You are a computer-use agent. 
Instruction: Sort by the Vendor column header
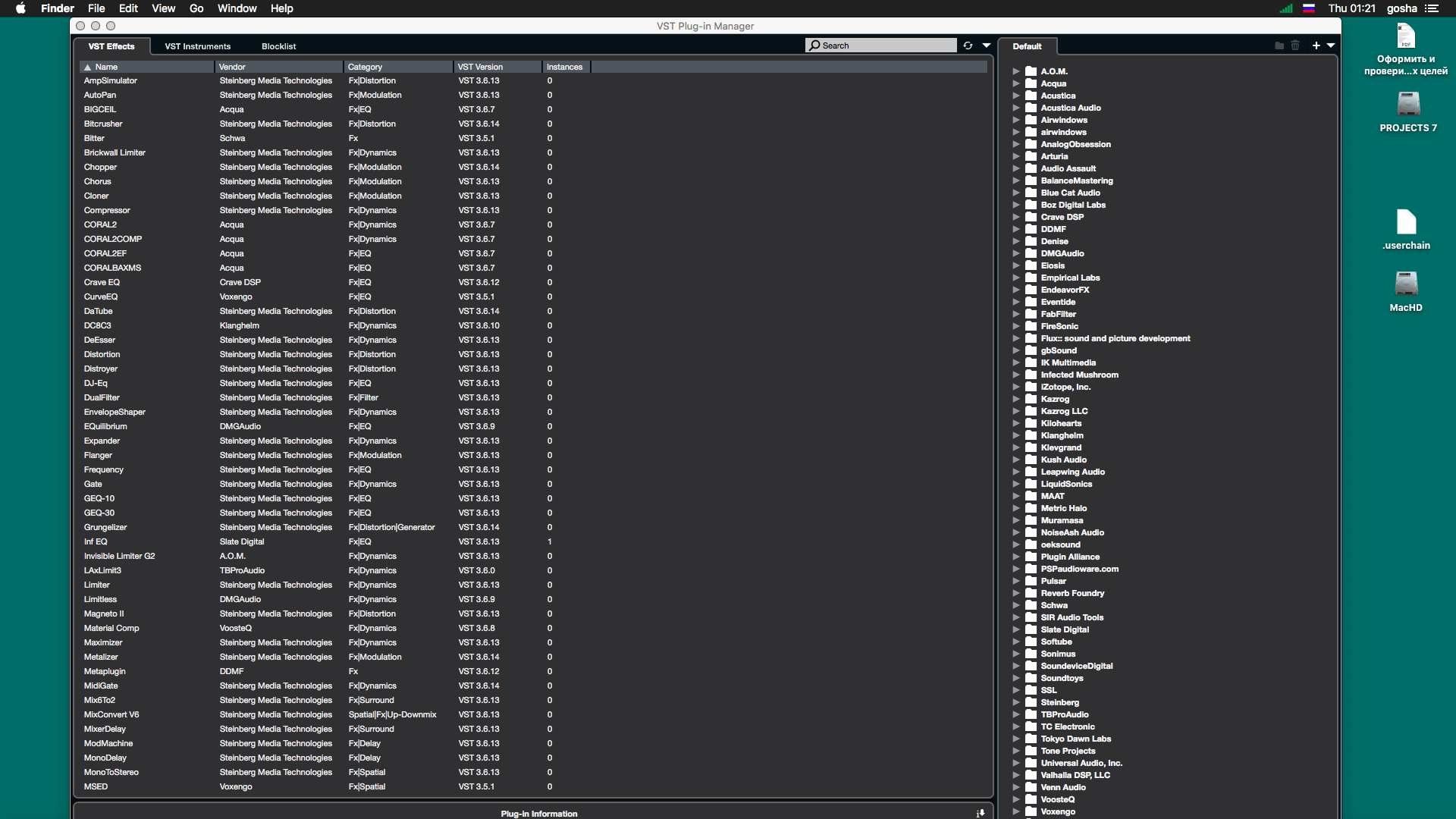click(x=278, y=67)
